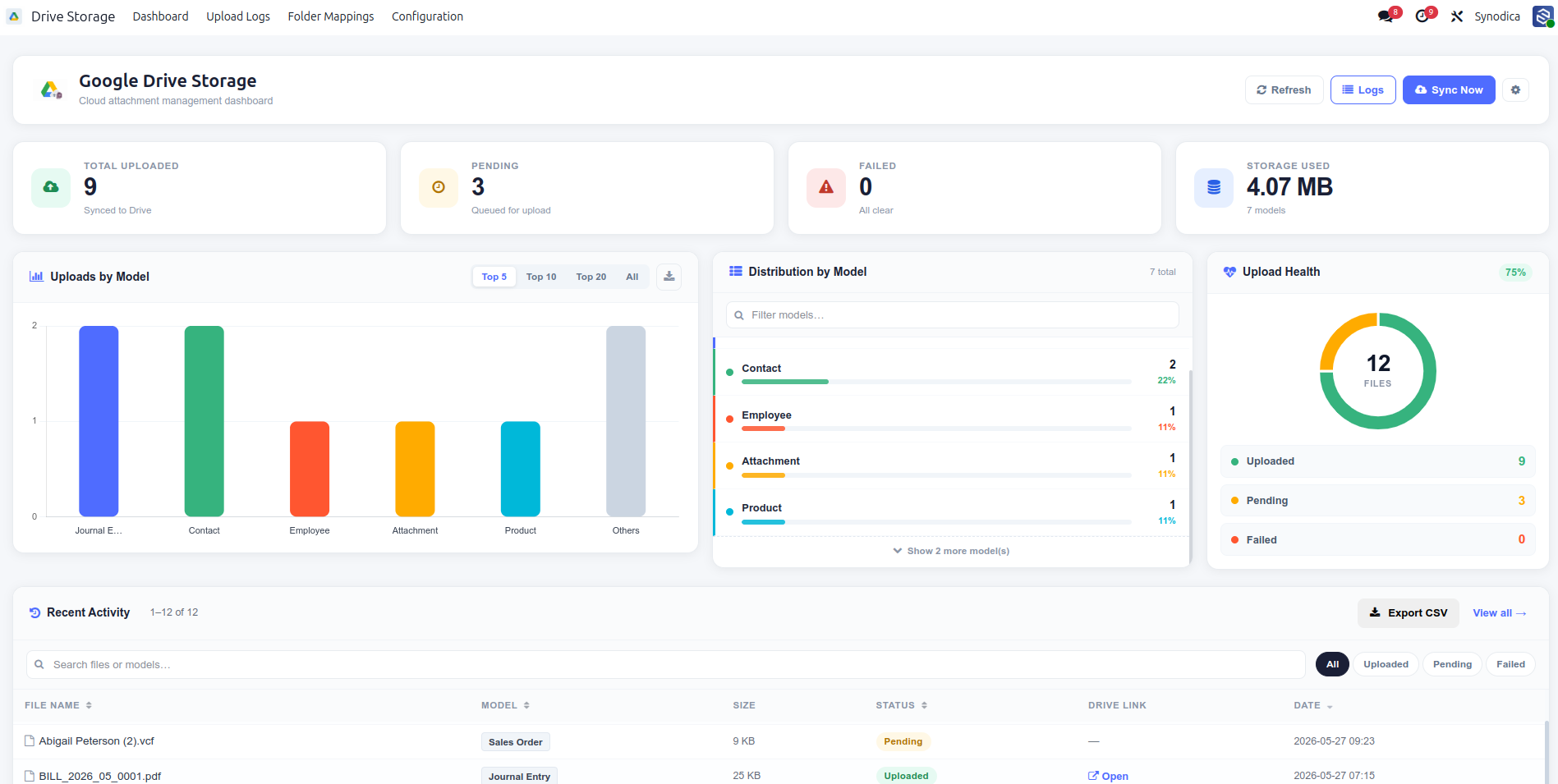The height and width of the screenshot is (784, 1558).
Task: Open the settings gear beside Sync Now
Action: click(x=1516, y=89)
